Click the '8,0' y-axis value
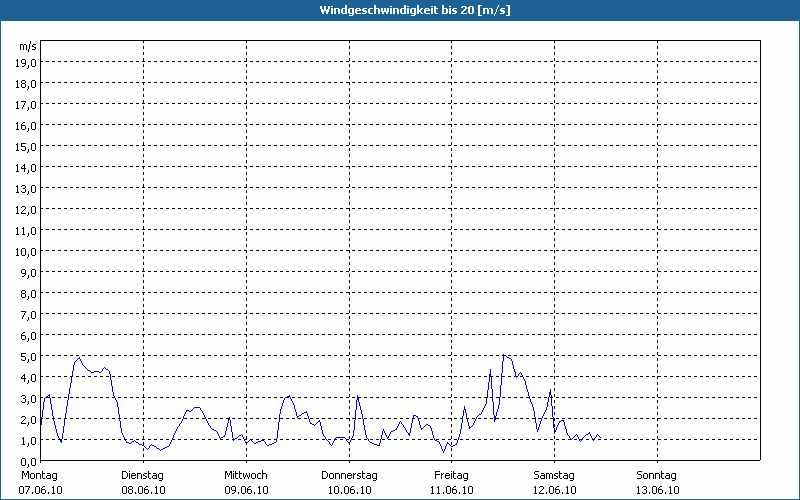This screenshot has width=800, height=500. [29, 294]
